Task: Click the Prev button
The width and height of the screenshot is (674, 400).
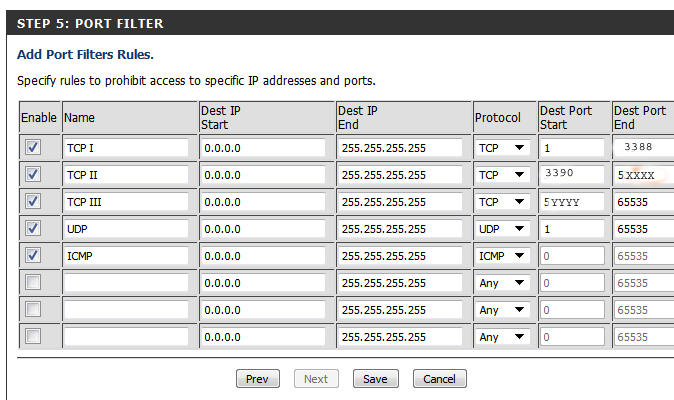Action: (257, 379)
